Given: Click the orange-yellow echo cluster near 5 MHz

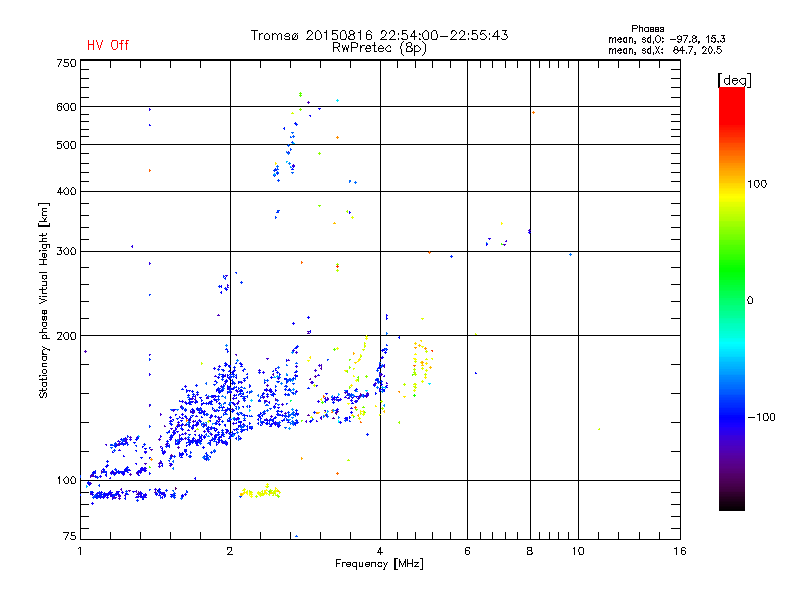Looking at the screenshot, I should click(x=423, y=366).
